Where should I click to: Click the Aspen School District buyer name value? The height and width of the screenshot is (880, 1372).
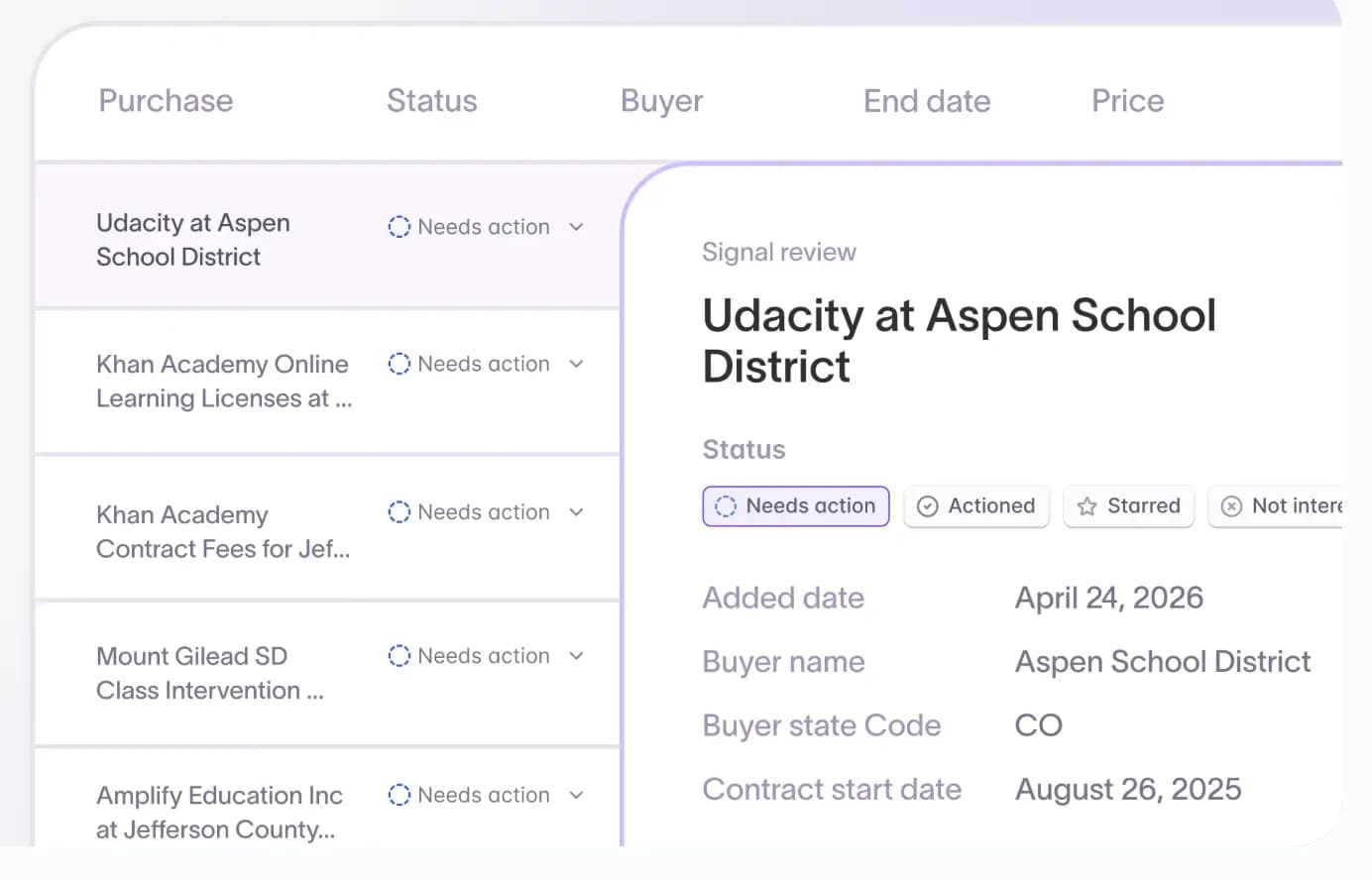1163,661
